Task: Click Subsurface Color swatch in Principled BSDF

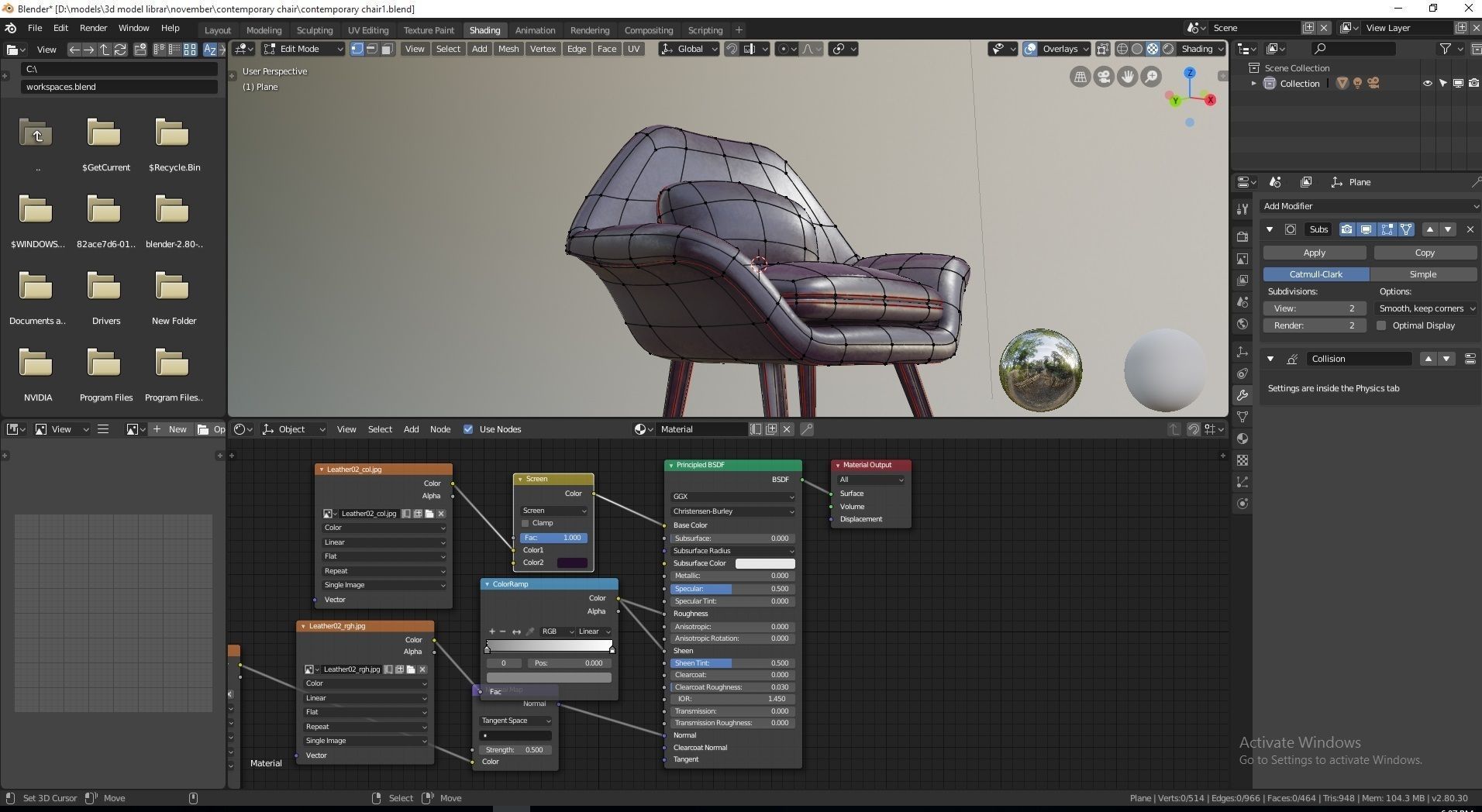Action: (x=764, y=563)
